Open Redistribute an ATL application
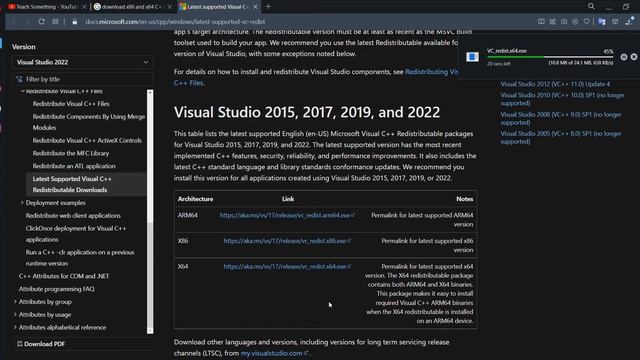Viewport: 640px width, 360px height. pyautogui.click(x=74, y=166)
